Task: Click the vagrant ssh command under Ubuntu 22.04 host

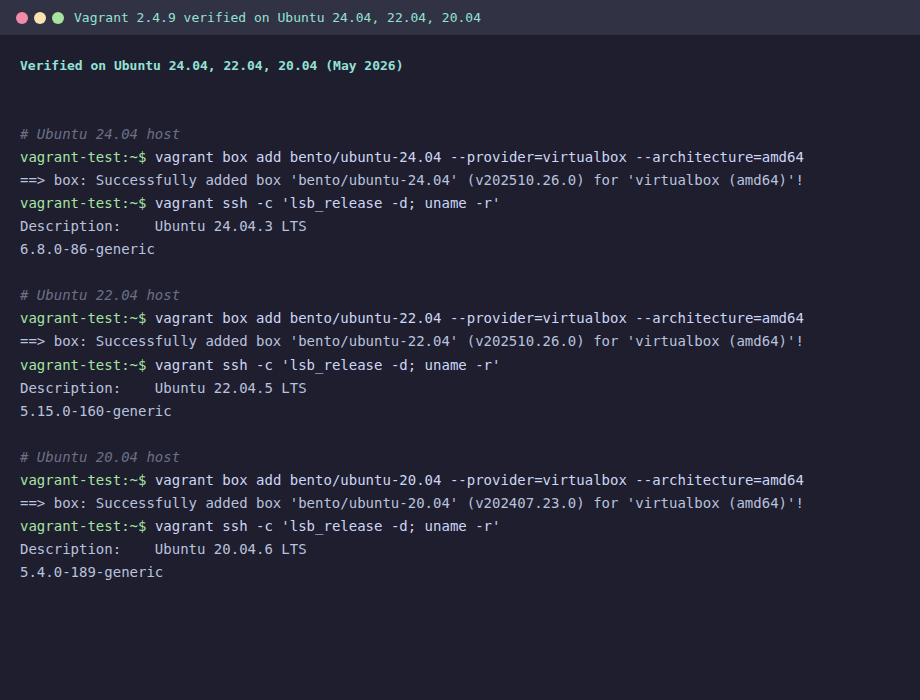Action: click(x=260, y=366)
